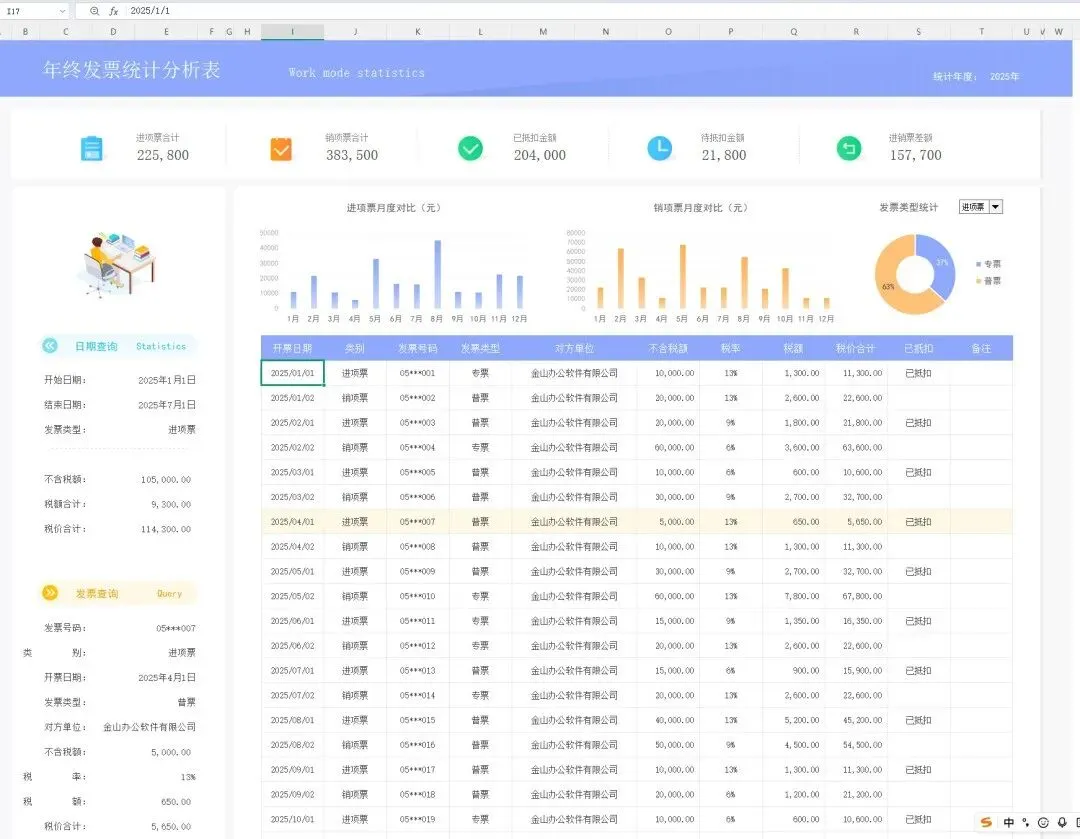Click the 日期查询 Statistics button
1080x839 pixels.
tap(118, 346)
